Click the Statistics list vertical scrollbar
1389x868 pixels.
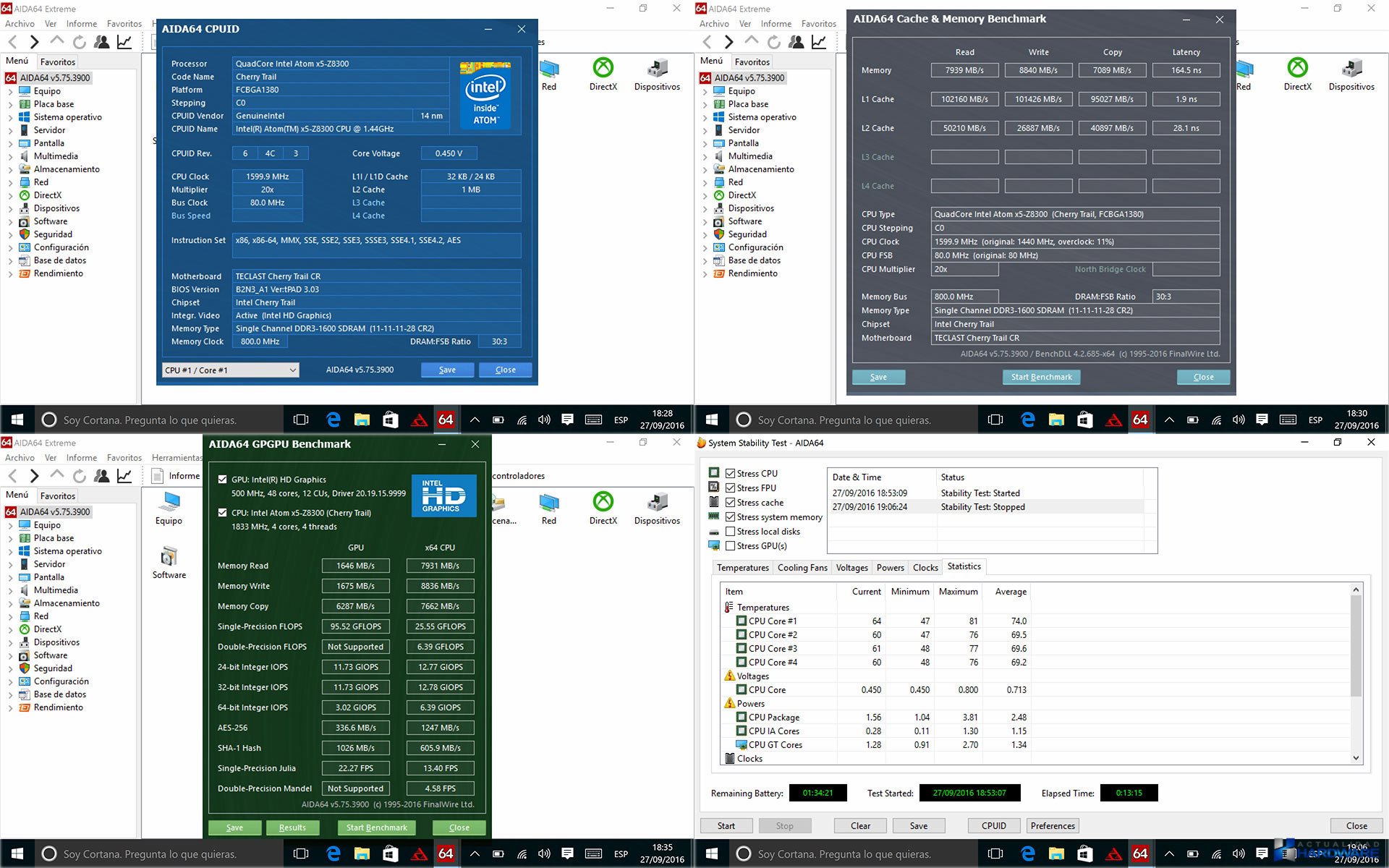1356,651
